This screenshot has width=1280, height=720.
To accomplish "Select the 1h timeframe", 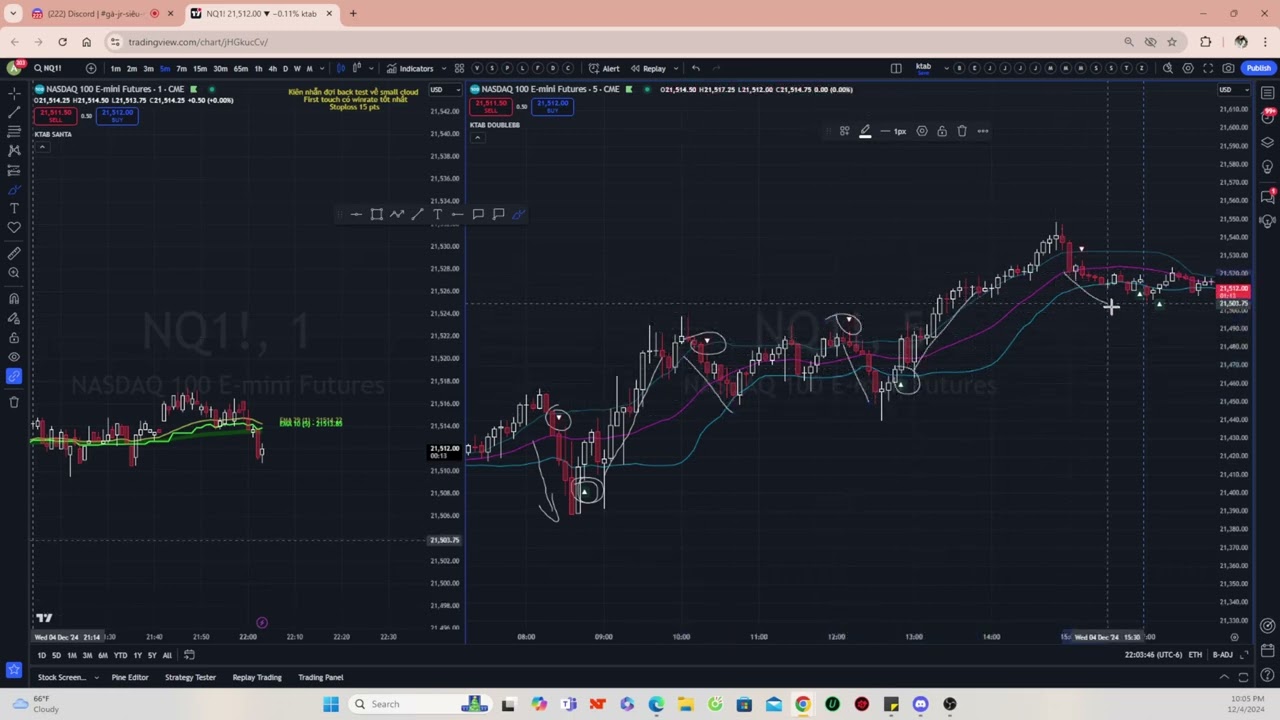I will 258,69.
